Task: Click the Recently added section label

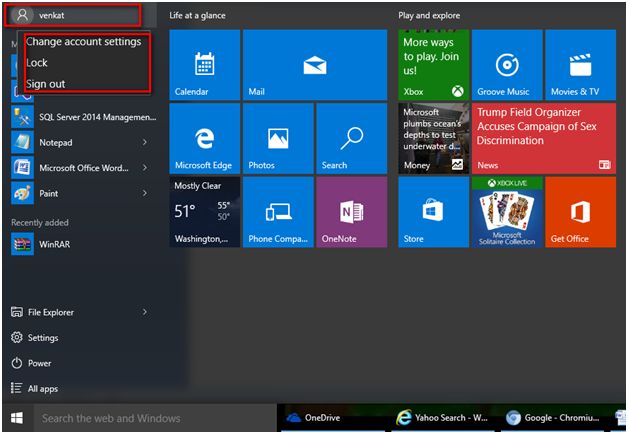Action: (40, 223)
